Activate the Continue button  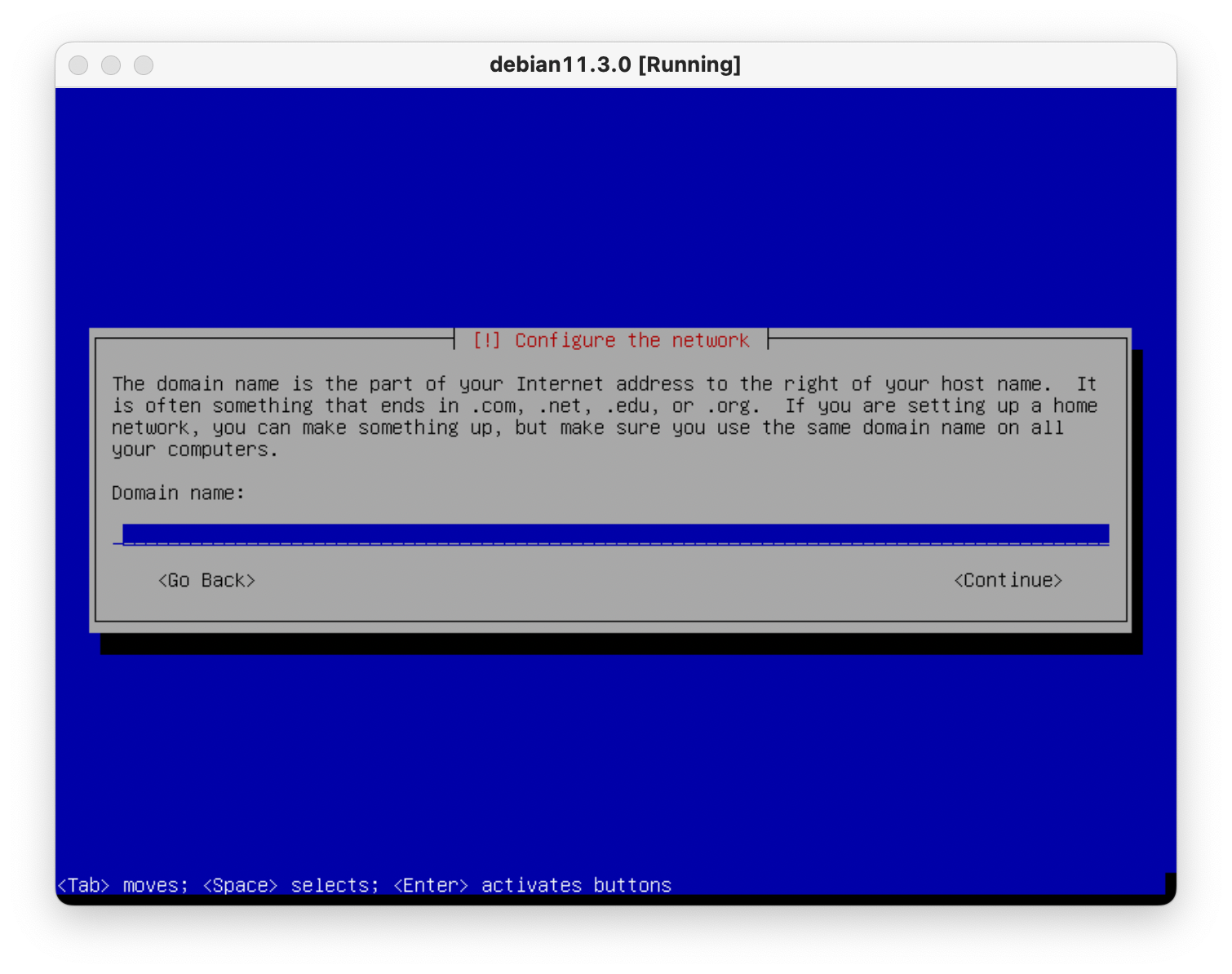1008,580
